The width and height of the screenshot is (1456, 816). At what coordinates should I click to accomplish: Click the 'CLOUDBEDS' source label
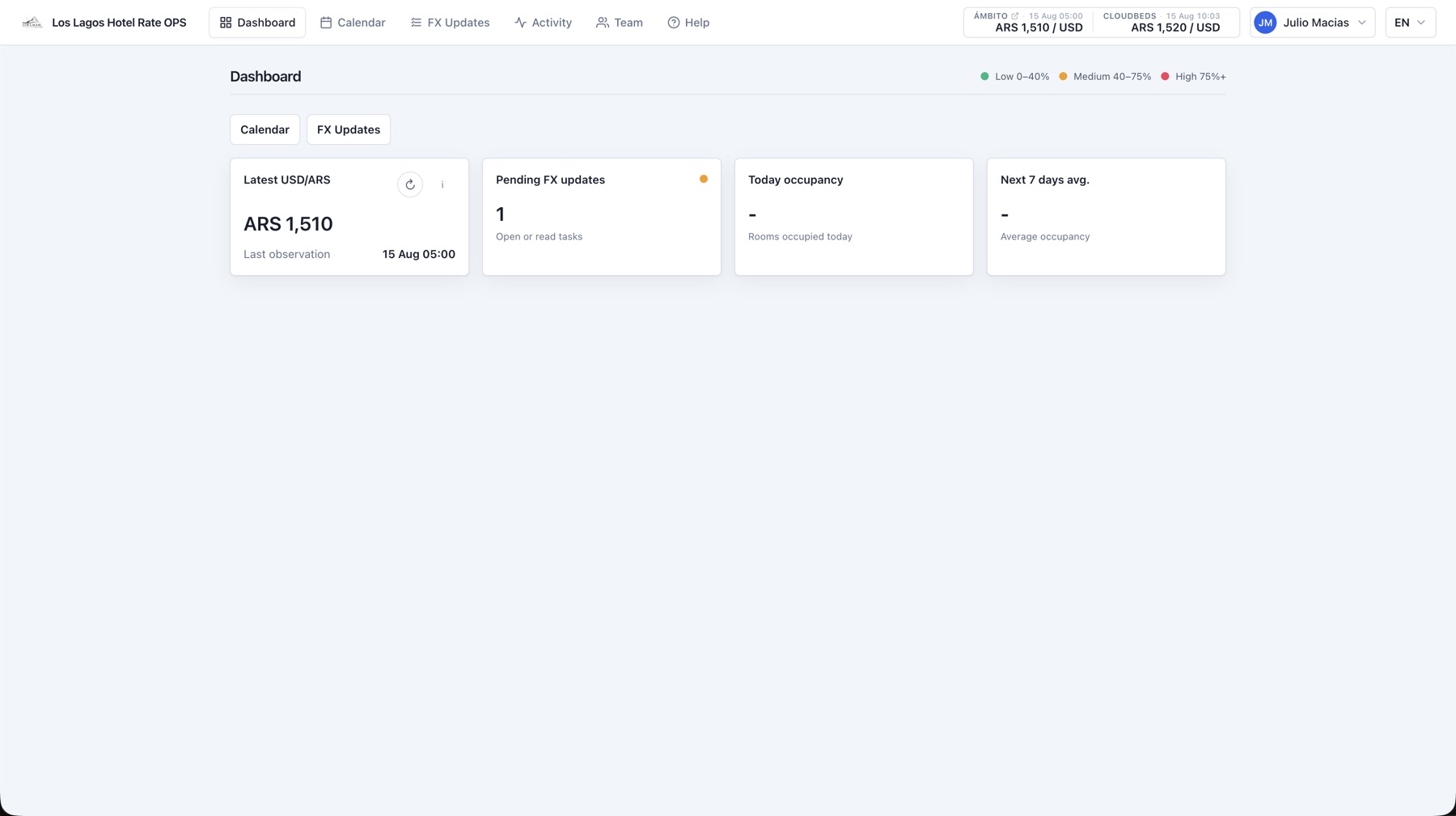click(1129, 16)
